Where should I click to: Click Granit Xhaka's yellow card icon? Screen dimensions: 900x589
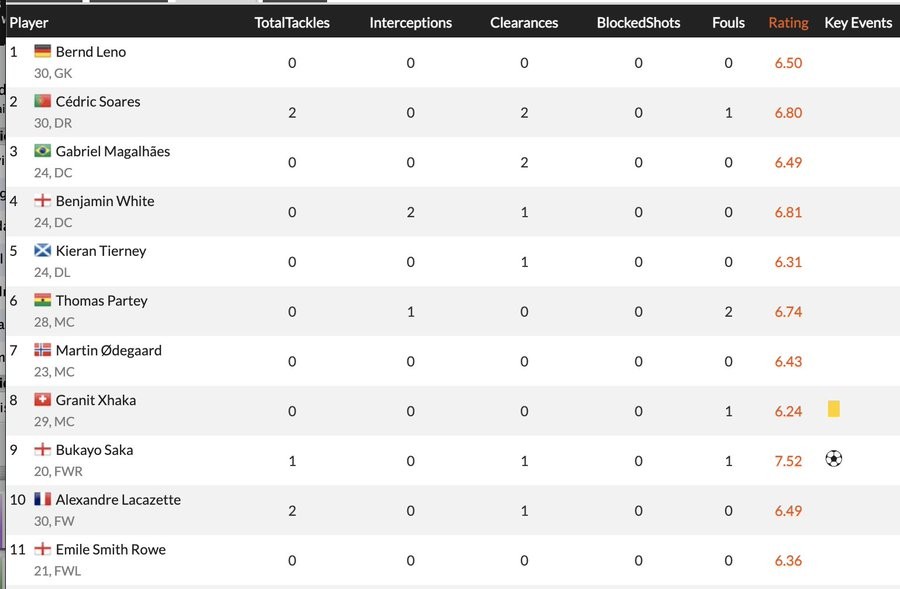[833, 409]
